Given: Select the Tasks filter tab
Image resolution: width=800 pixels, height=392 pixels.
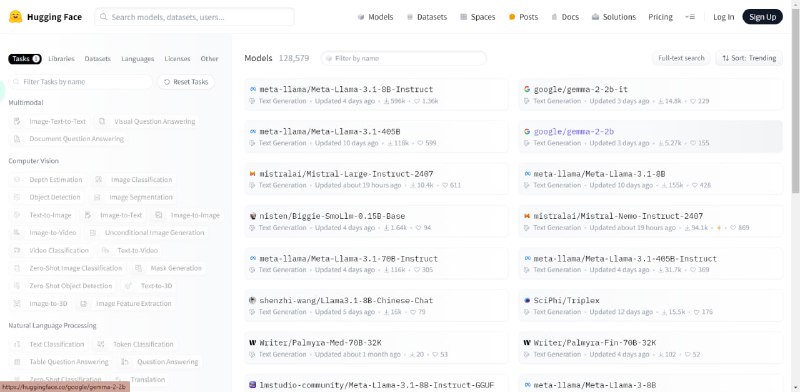Looking at the screenshot, I should pos(24,59).
